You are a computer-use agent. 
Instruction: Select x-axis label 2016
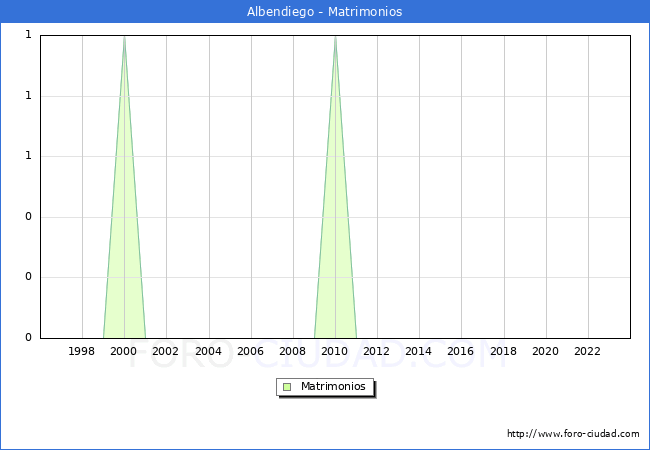pyautogui.click(x=461, y=351)
